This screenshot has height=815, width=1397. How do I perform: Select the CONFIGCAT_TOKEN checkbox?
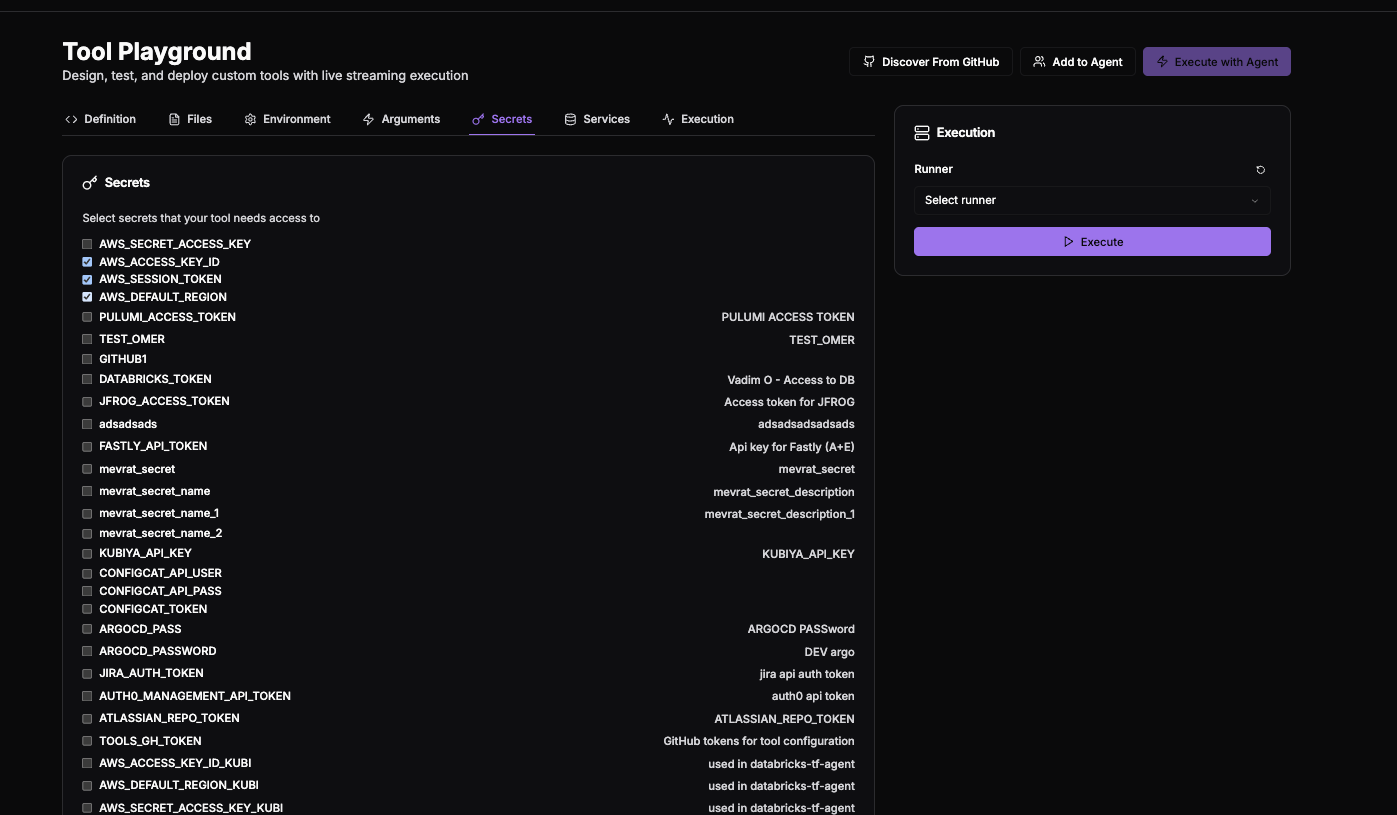tap(87, 609)
